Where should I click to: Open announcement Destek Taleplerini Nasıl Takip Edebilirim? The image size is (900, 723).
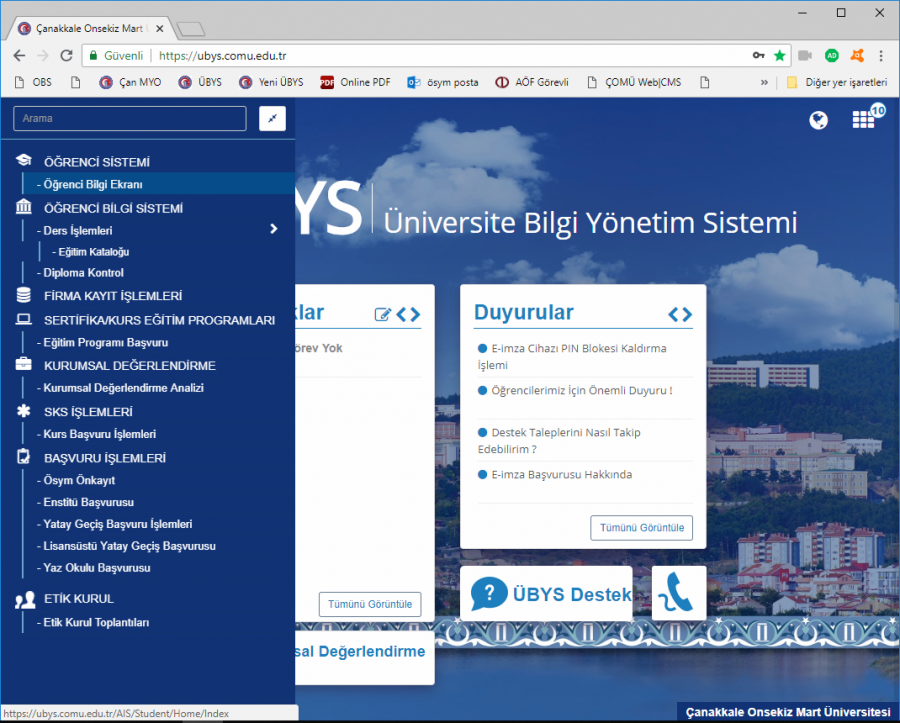point(560,441)
